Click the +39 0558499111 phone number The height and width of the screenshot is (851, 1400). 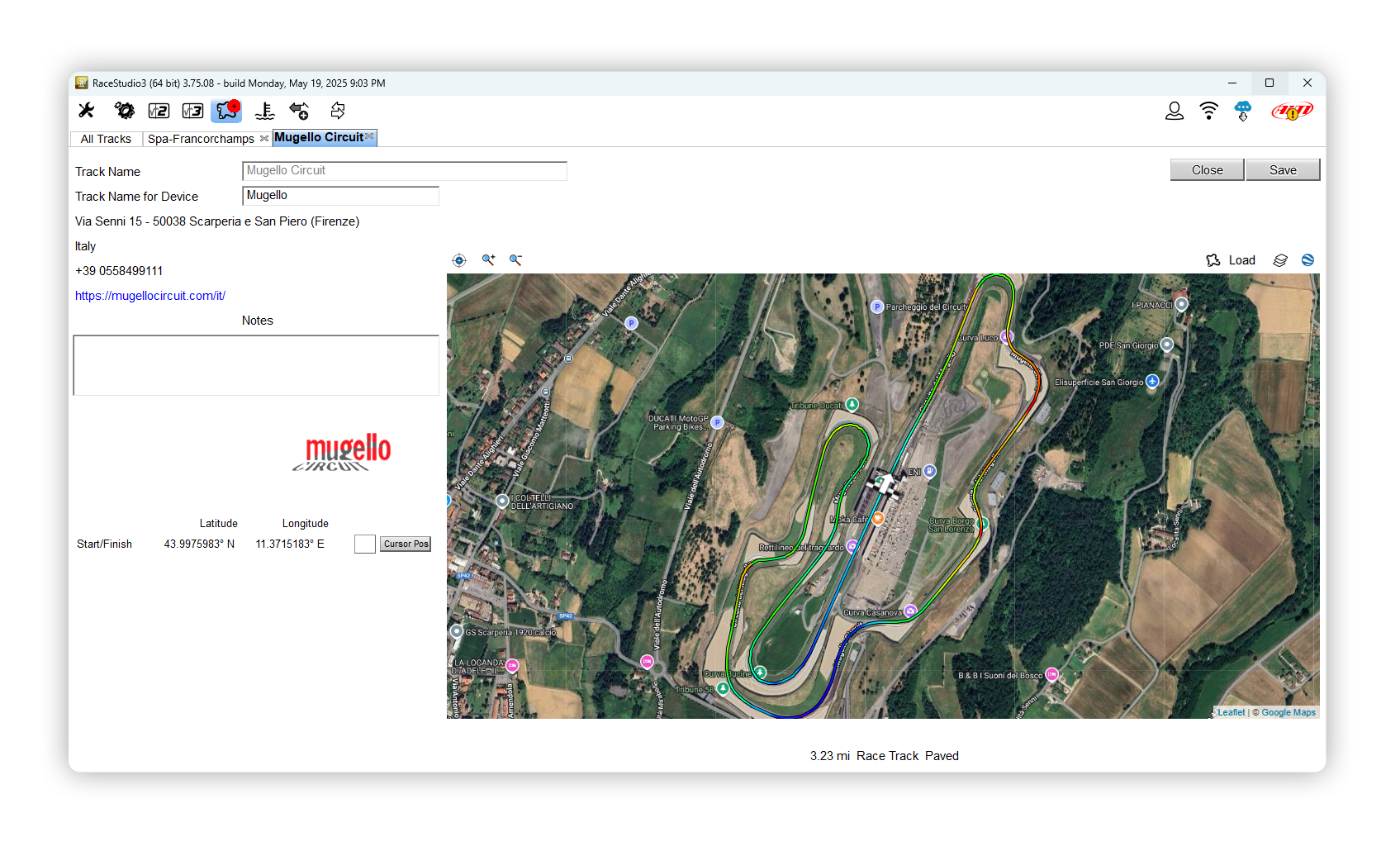(x=119, y=271)
